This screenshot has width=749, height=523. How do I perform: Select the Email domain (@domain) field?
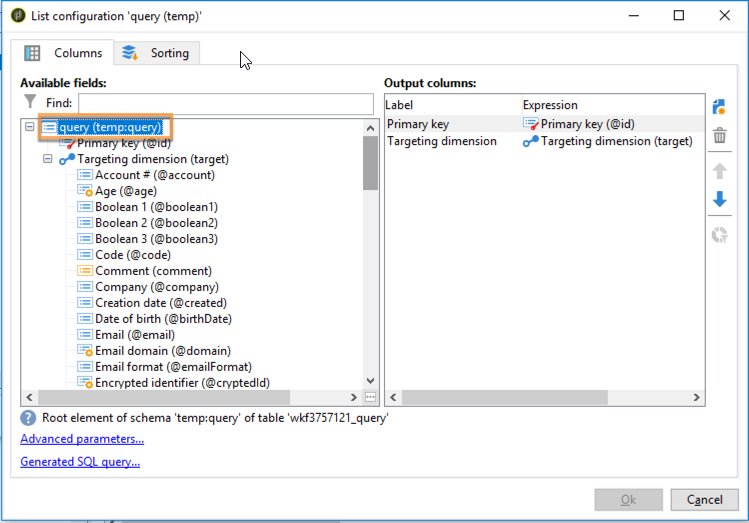[x=163, y=351]
